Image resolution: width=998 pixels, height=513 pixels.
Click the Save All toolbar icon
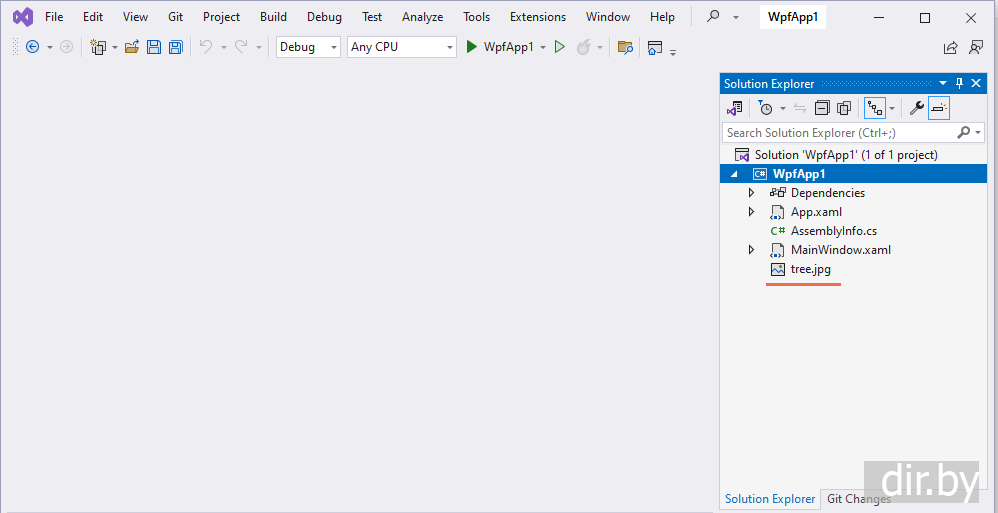[176, 47]
